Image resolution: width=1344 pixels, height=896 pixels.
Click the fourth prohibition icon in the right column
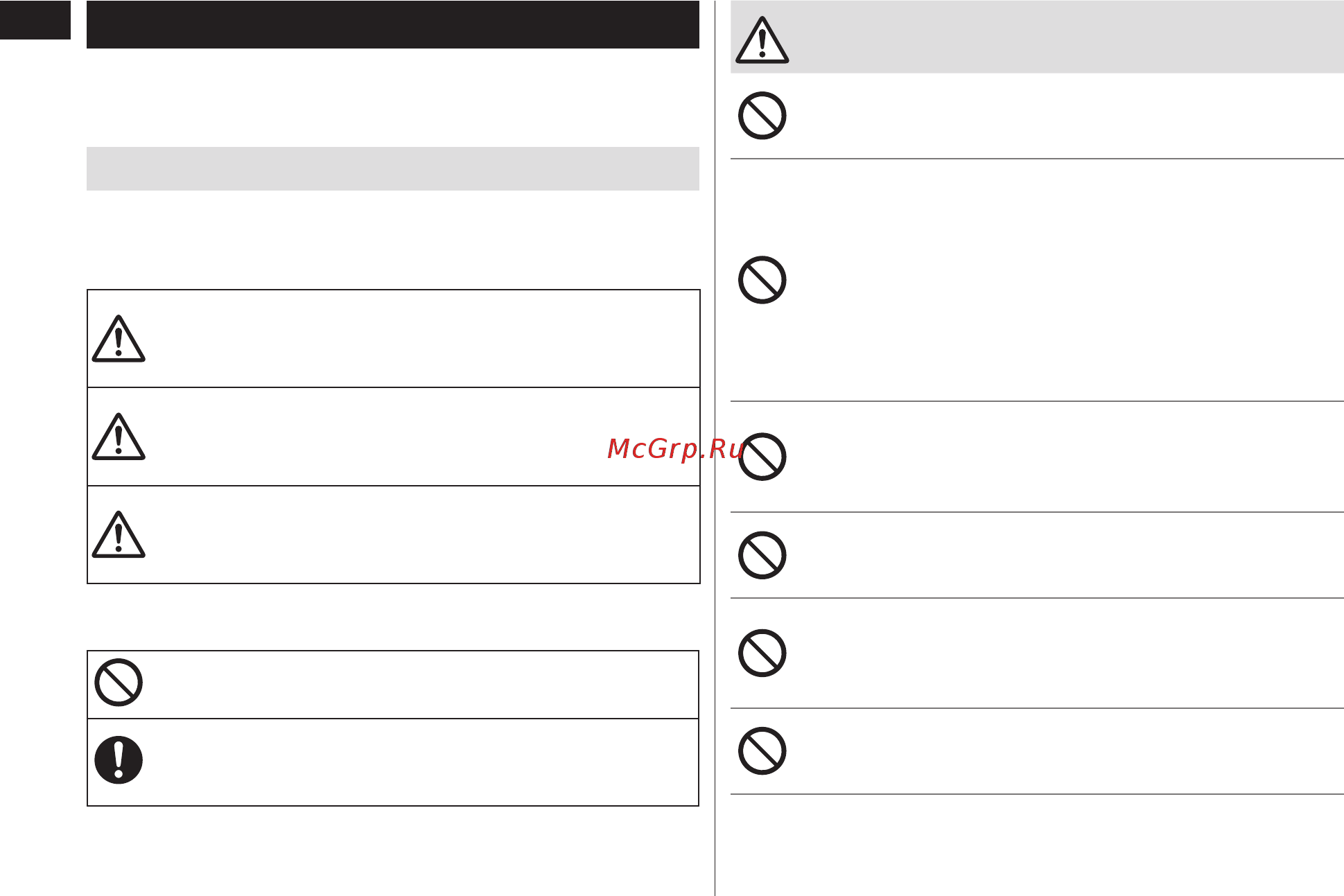pyautogui.click(x=762, y=555)
